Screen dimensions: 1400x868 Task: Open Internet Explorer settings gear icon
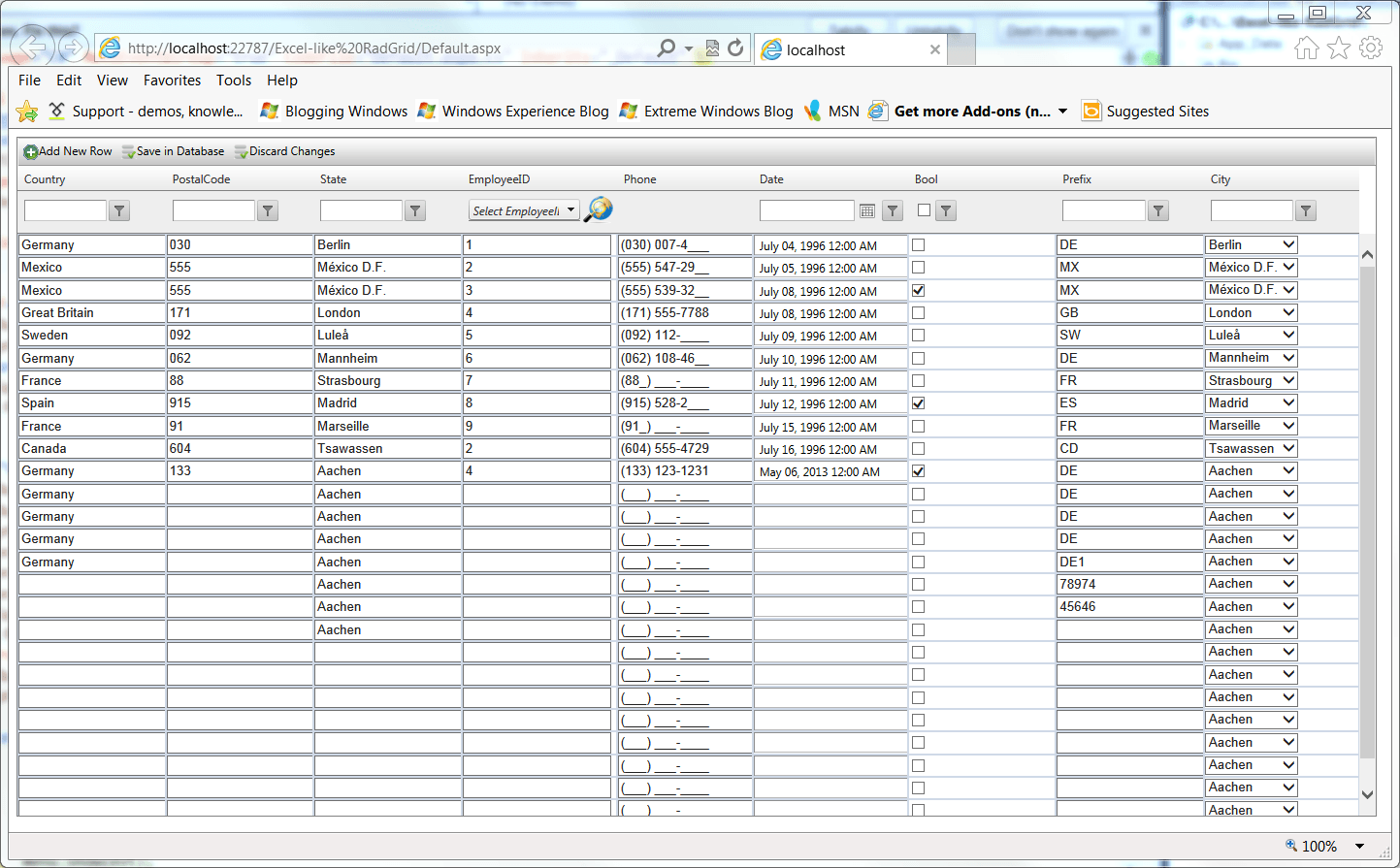tap(1371, 47)
